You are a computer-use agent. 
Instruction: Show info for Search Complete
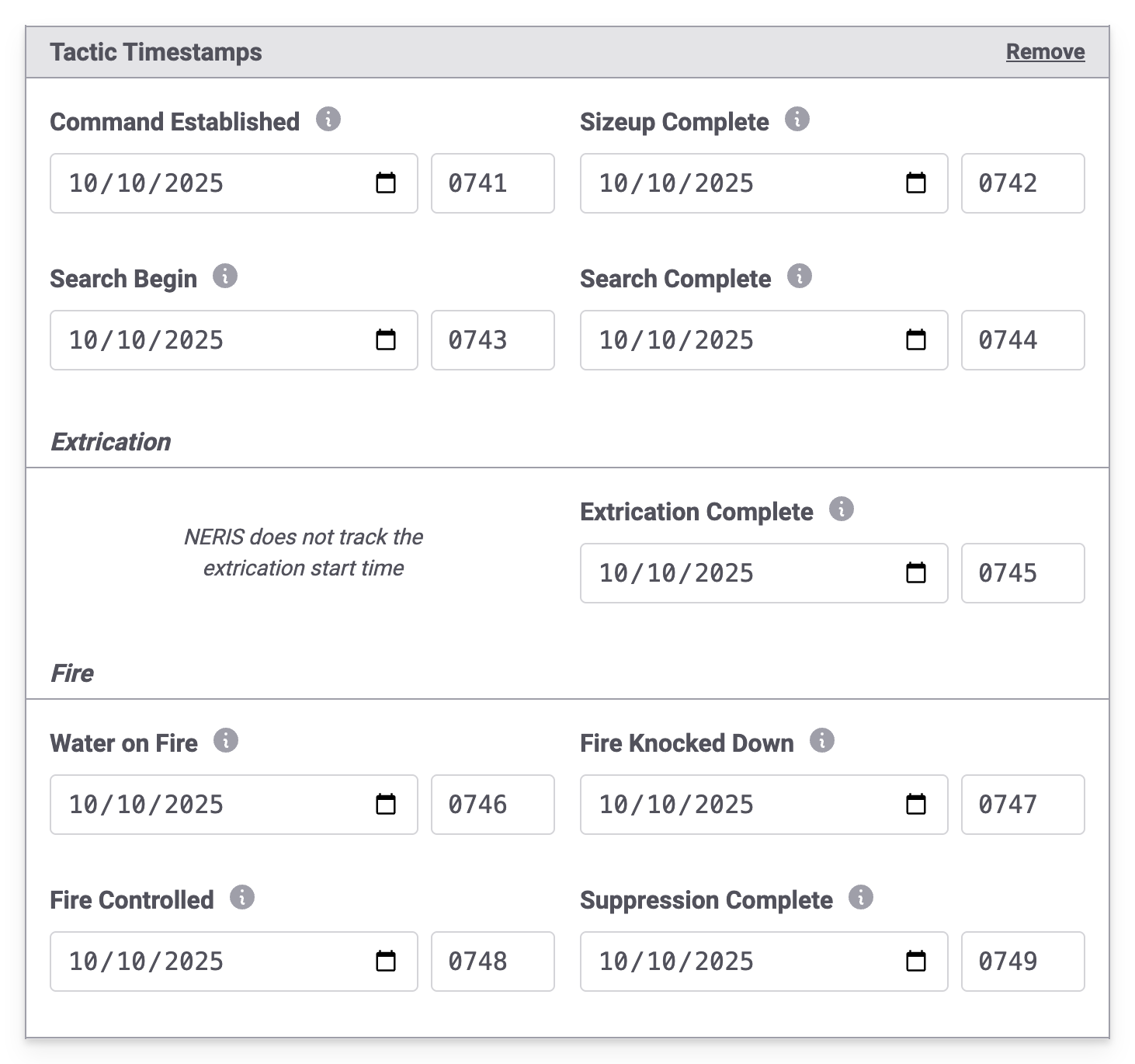tap(800, 276)
